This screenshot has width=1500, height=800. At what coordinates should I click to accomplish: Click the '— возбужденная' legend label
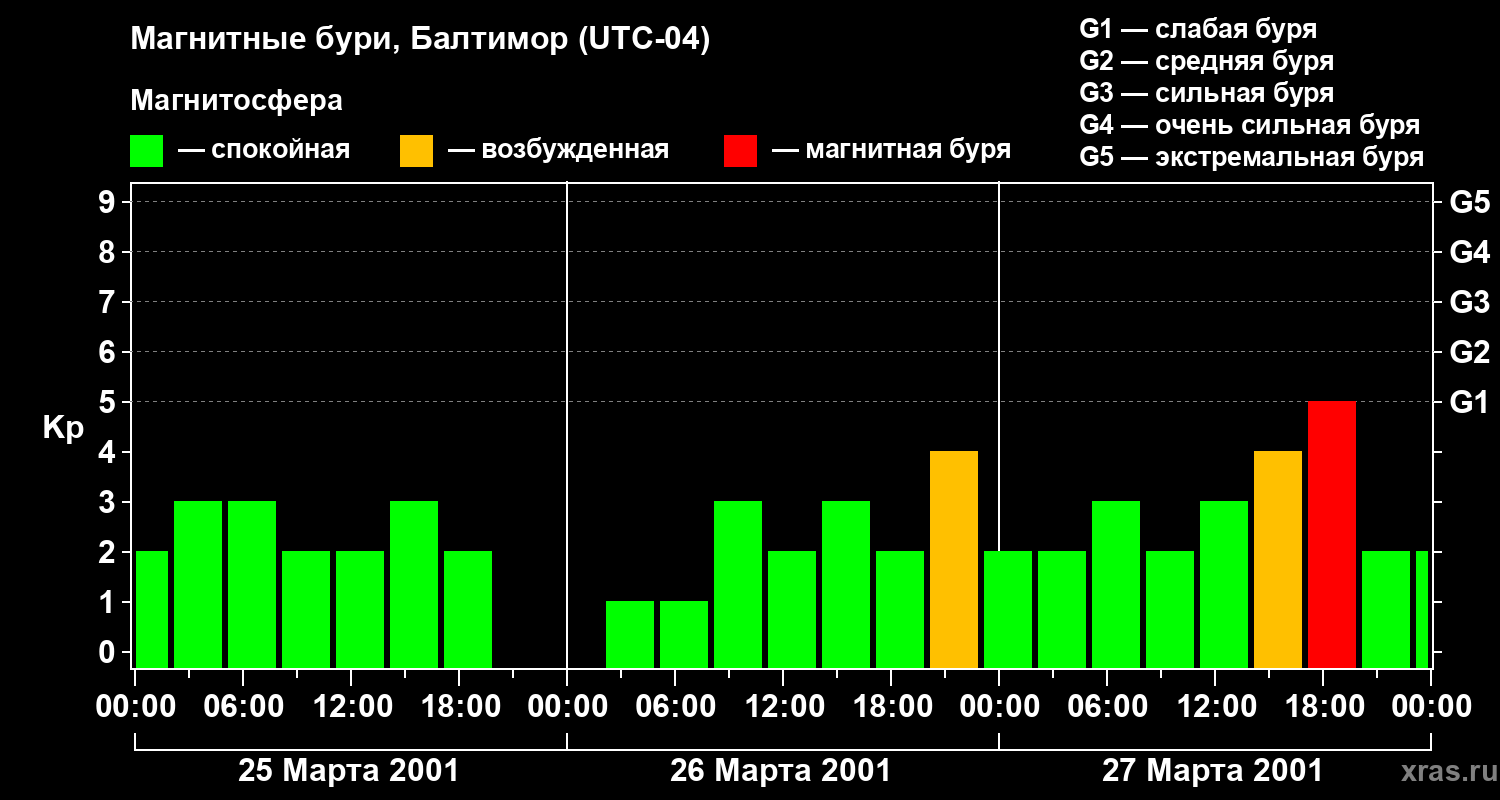click(558, 150)
